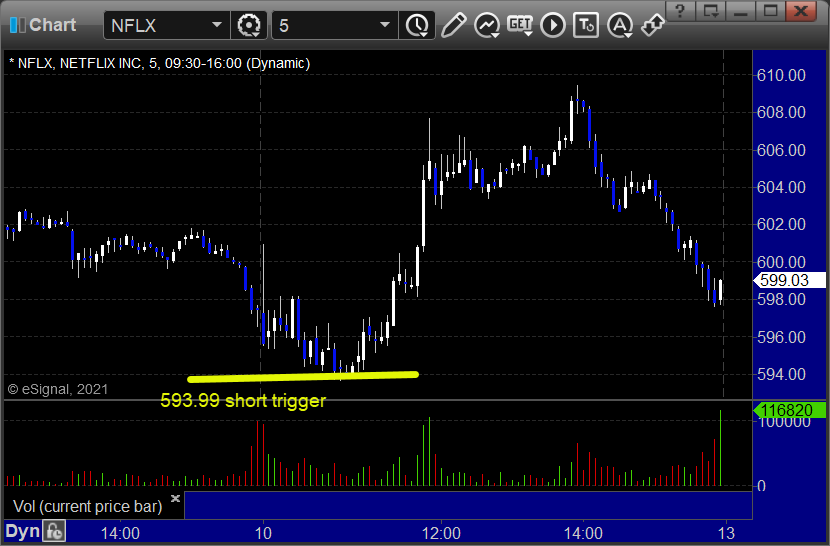Click the date label 13 on time axis
Viewport: 830px width, 546px height.
[726, 533]
